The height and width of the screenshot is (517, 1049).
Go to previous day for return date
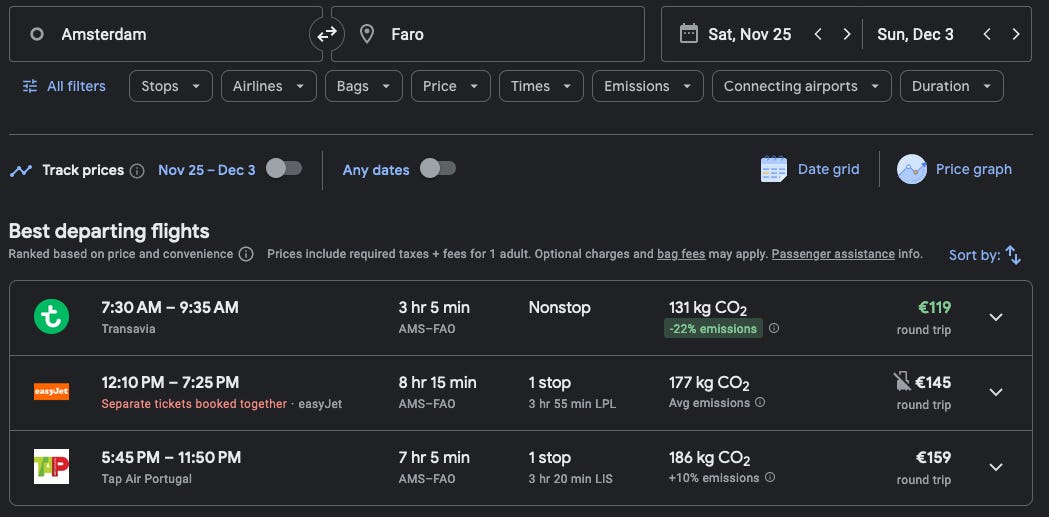(987, 34)
